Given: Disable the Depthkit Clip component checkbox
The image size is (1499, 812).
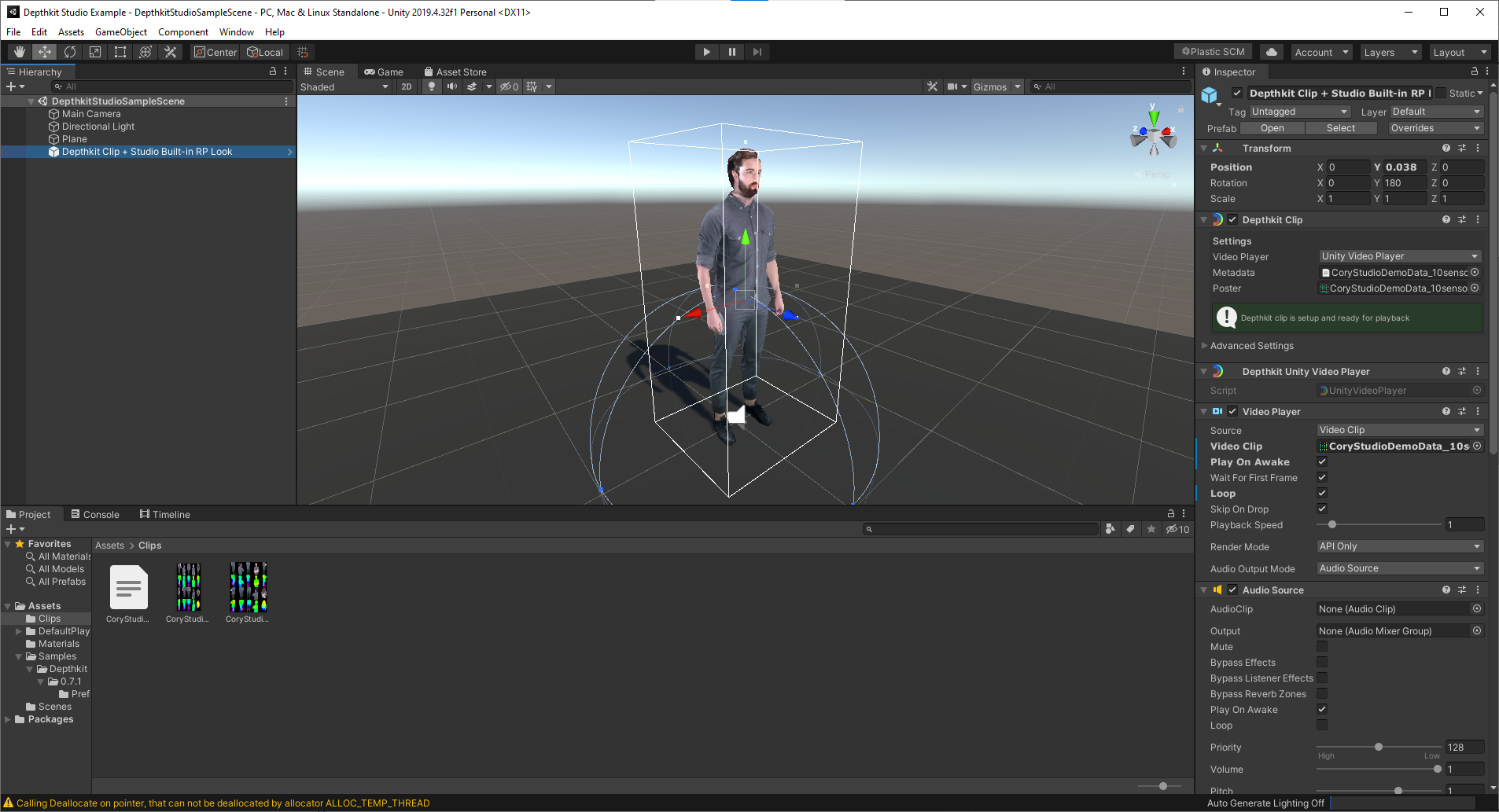Looking at the screenshot, I should [1232, 220].
